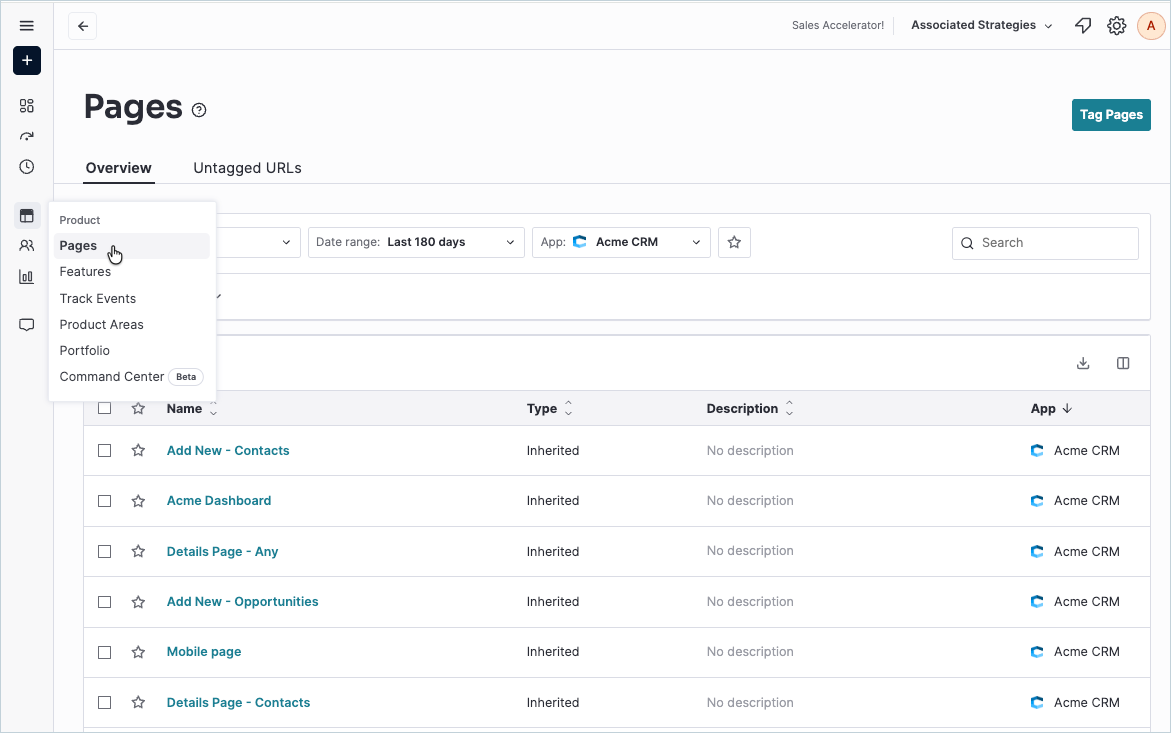The height and width of the screenshot is (733, 1171).
Task: Open the feedback chat icon in sidebar
Action: tap(27, 325)
